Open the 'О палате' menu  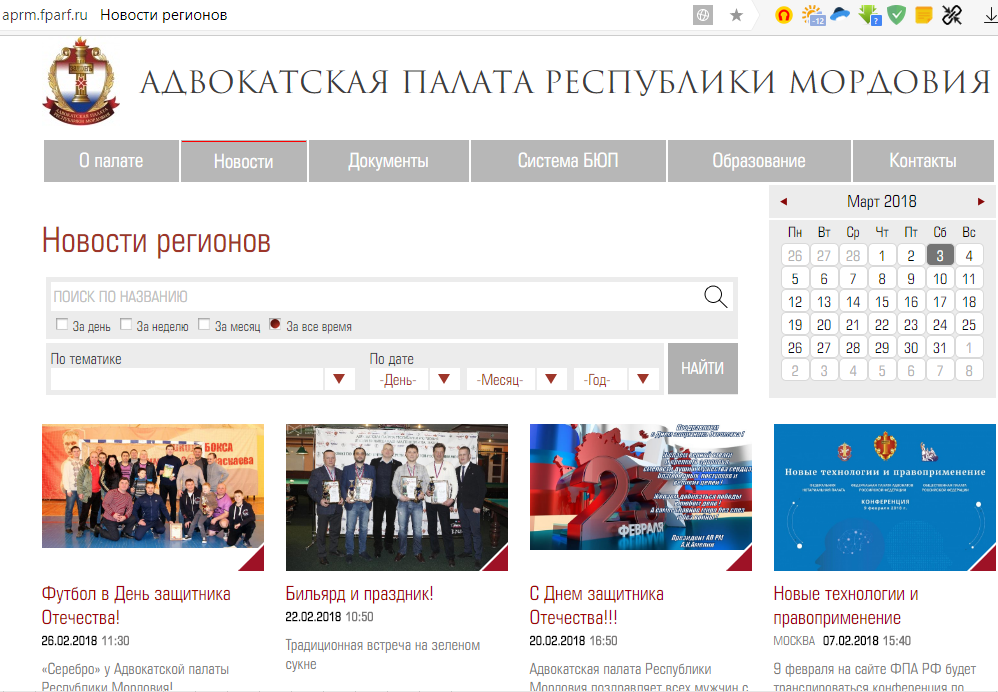[x=111, y=161]
